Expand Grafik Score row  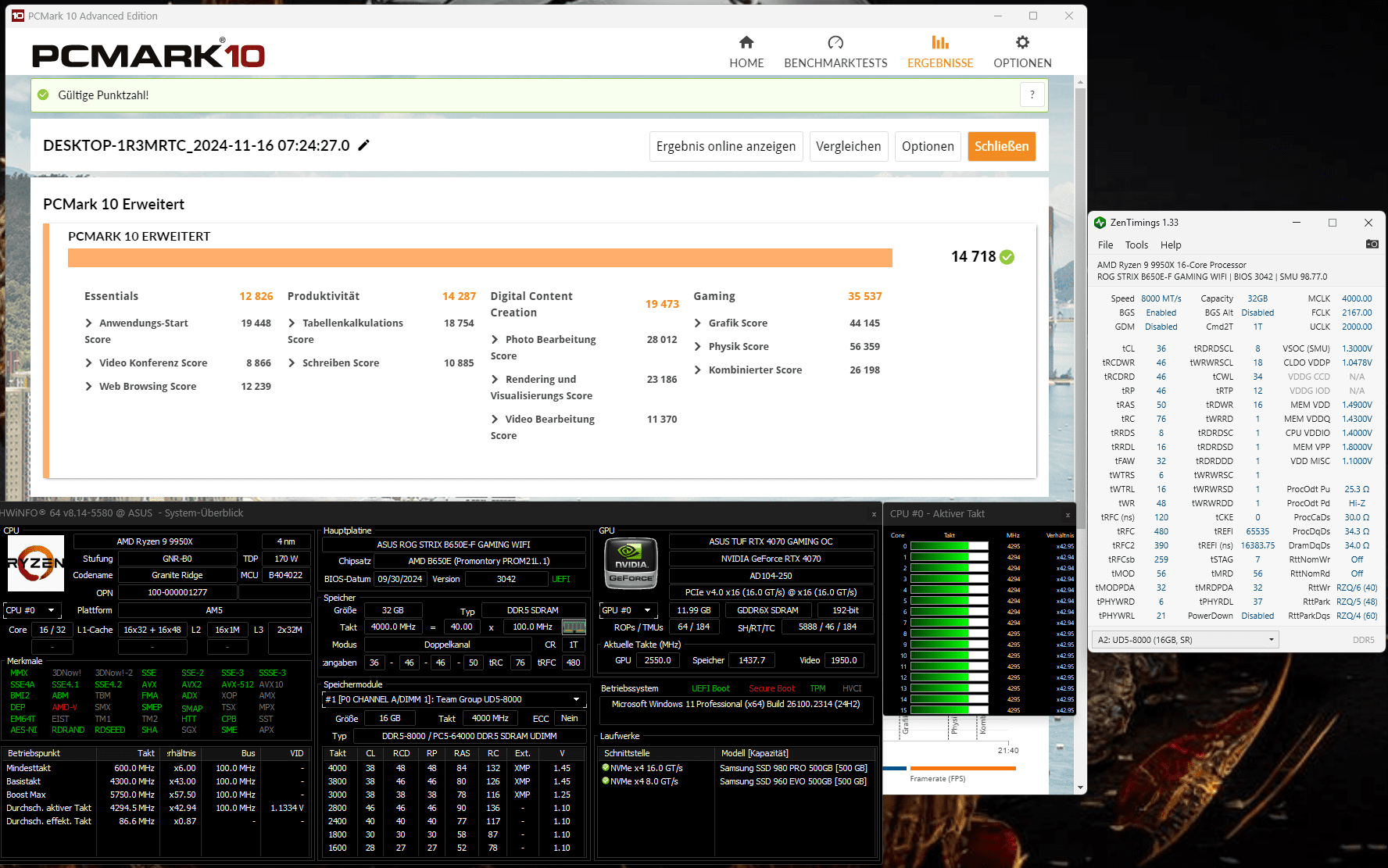pyautogui.click(x=698, y=323)
